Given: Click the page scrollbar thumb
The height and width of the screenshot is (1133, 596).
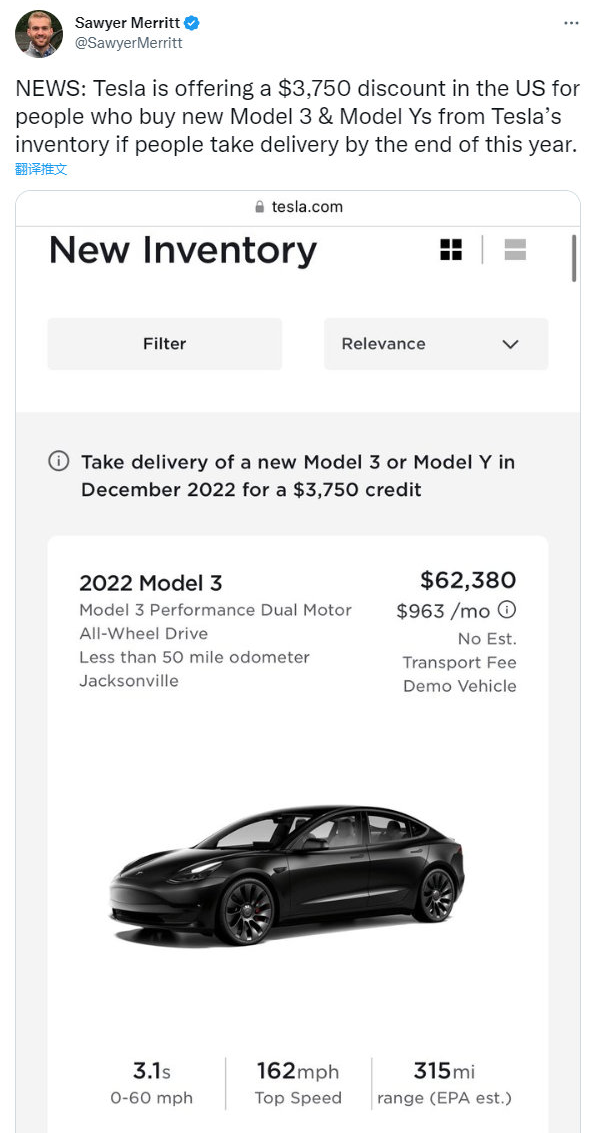Looking at the screenshot, I should pos(574,258).
